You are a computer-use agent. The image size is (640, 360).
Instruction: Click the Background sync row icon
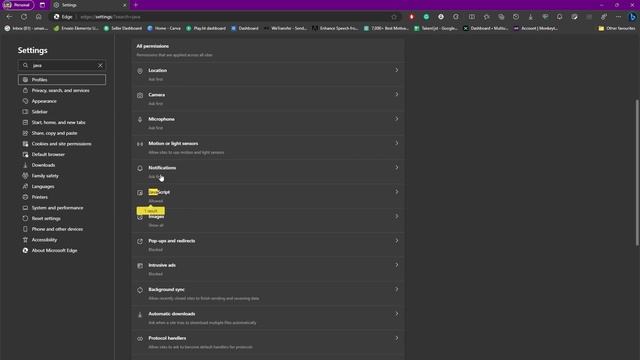[140, 290]
